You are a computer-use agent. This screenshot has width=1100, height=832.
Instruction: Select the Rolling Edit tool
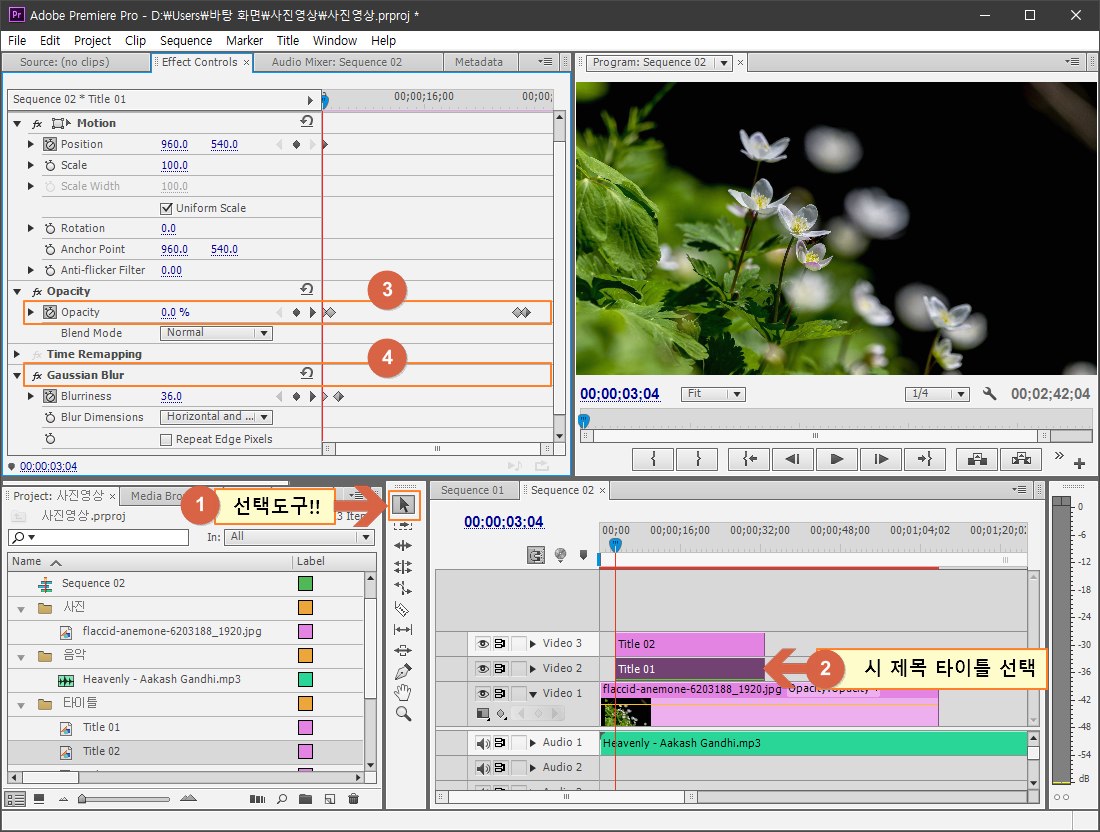(403, 567)
